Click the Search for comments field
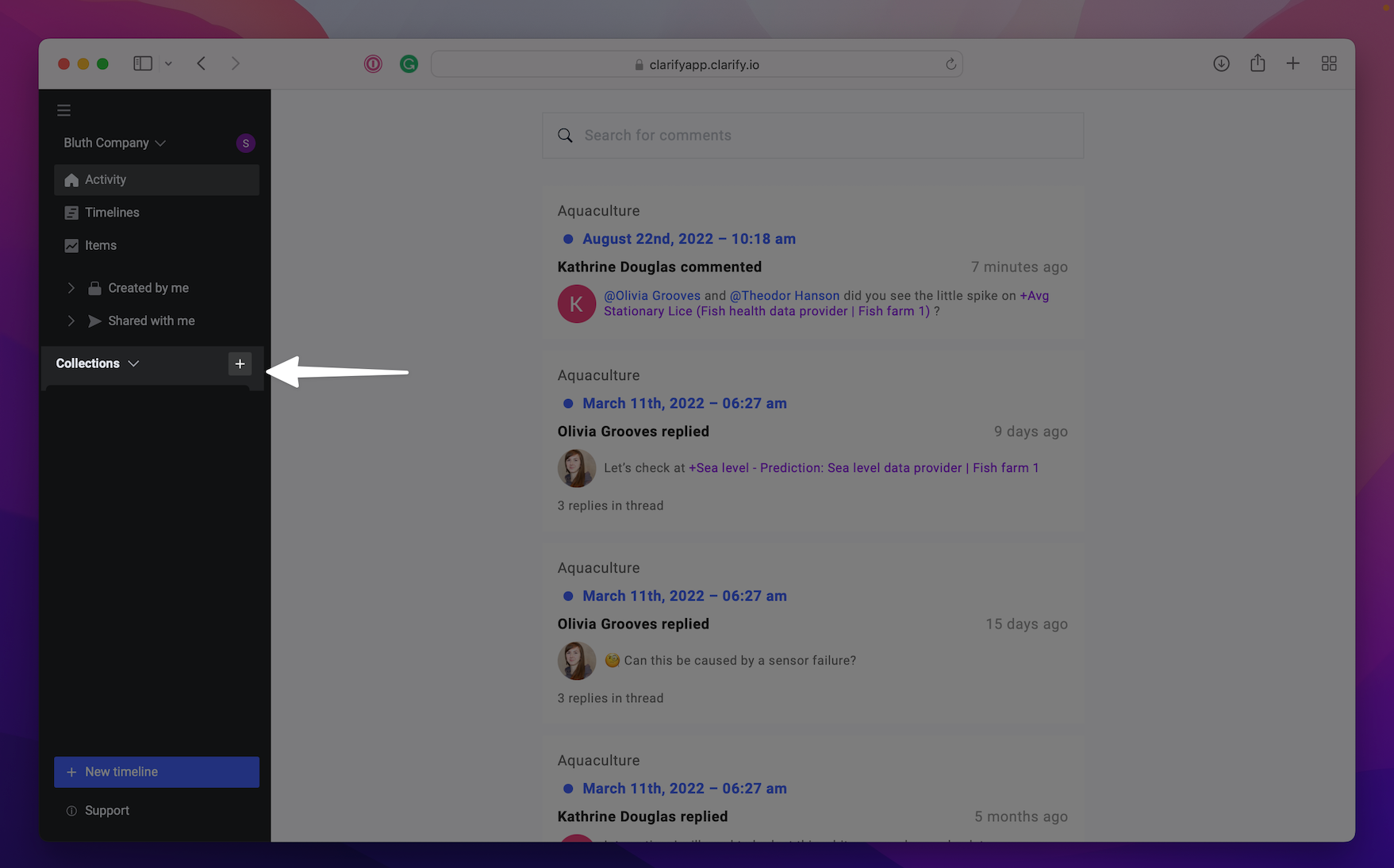1394x868 pixels. point(812,136)
